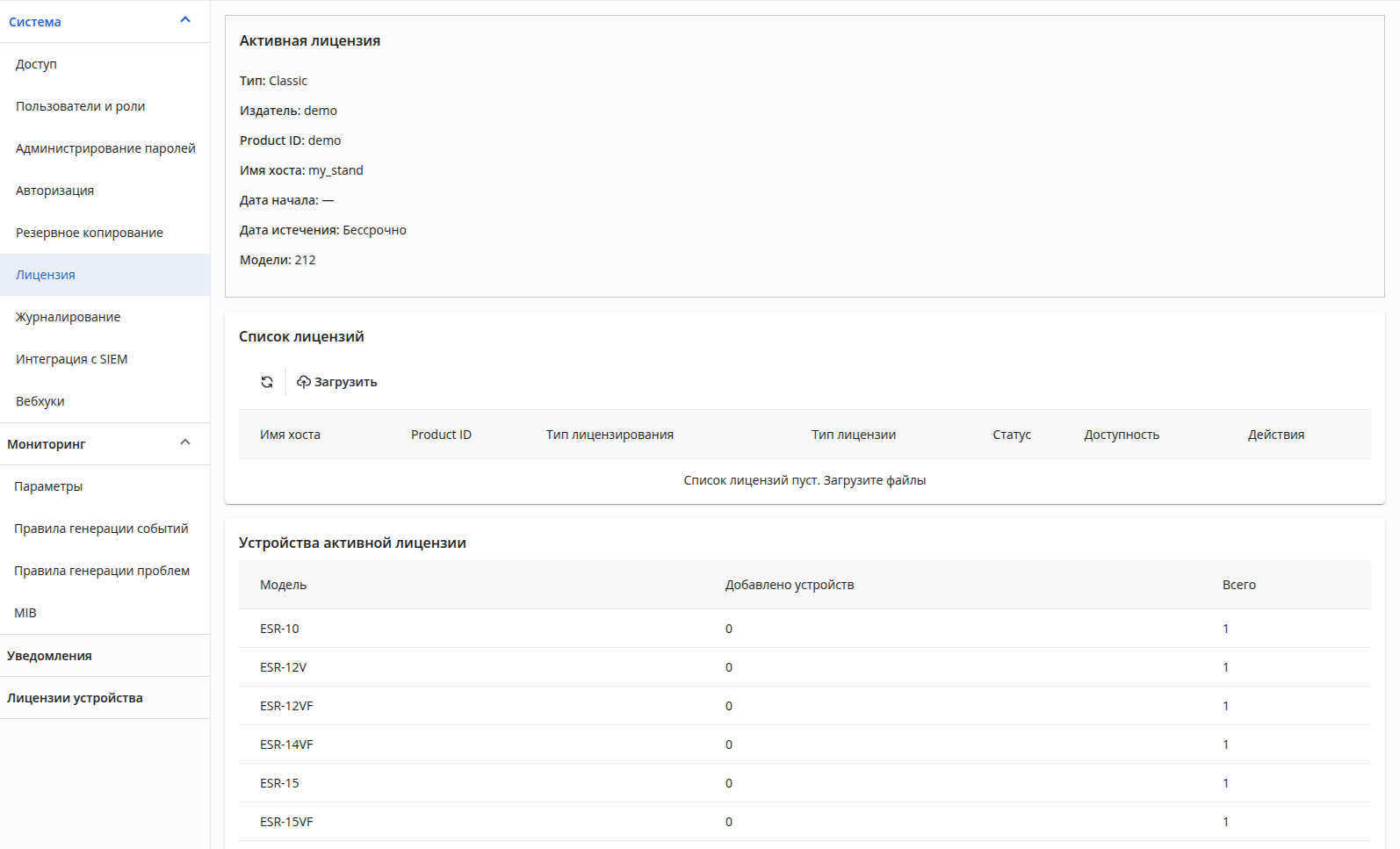Image resolution: width=1400 pixels, height=849 pixels.
Task: Select the Лицензия menu item
Action: click(x=105, y=275)
